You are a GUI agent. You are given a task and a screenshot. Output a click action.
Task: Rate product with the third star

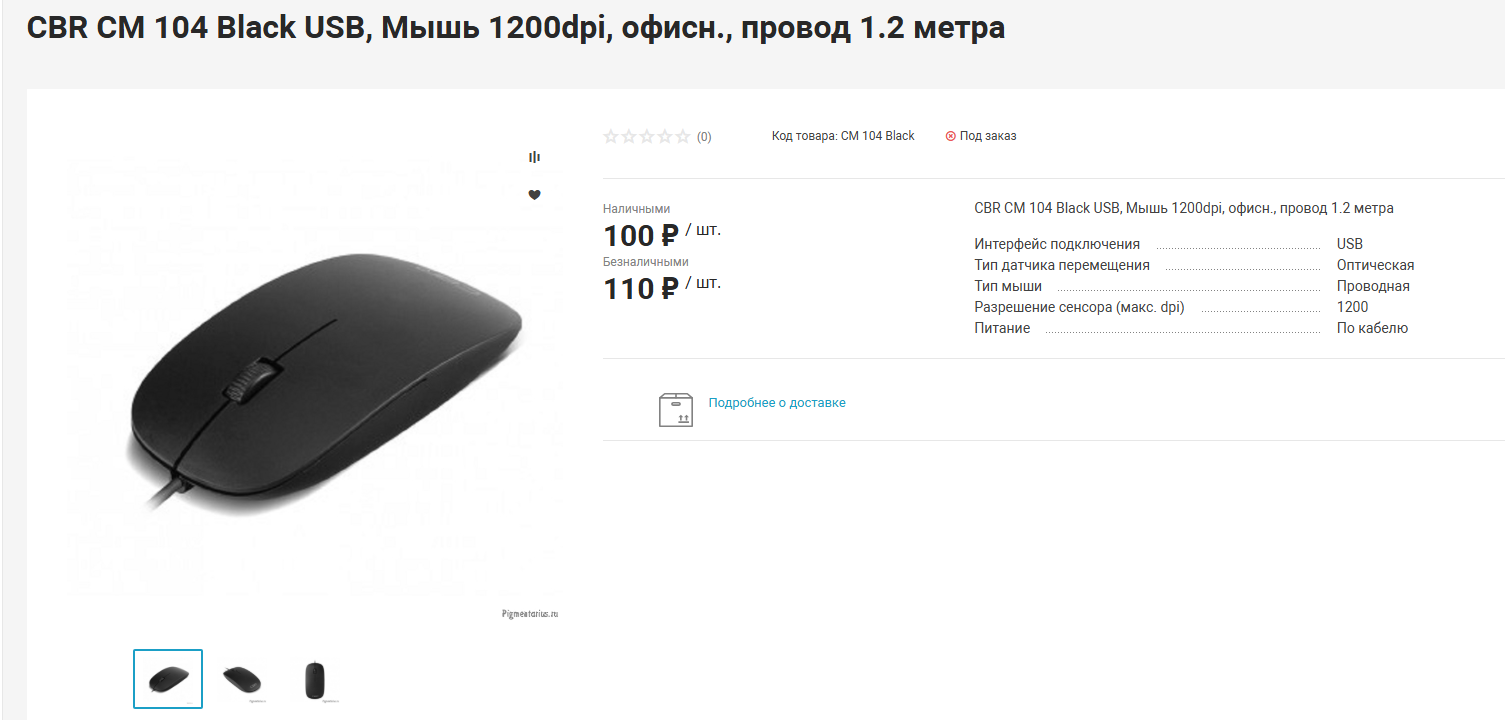(647, 136)
